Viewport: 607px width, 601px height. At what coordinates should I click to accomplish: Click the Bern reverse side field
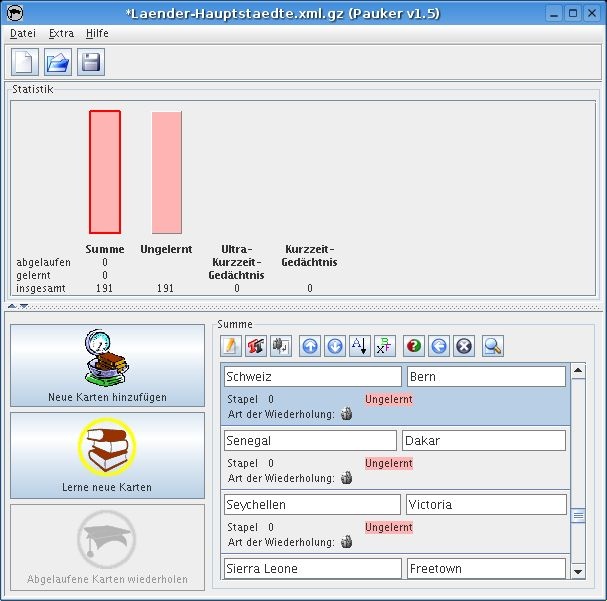[486, 377]
